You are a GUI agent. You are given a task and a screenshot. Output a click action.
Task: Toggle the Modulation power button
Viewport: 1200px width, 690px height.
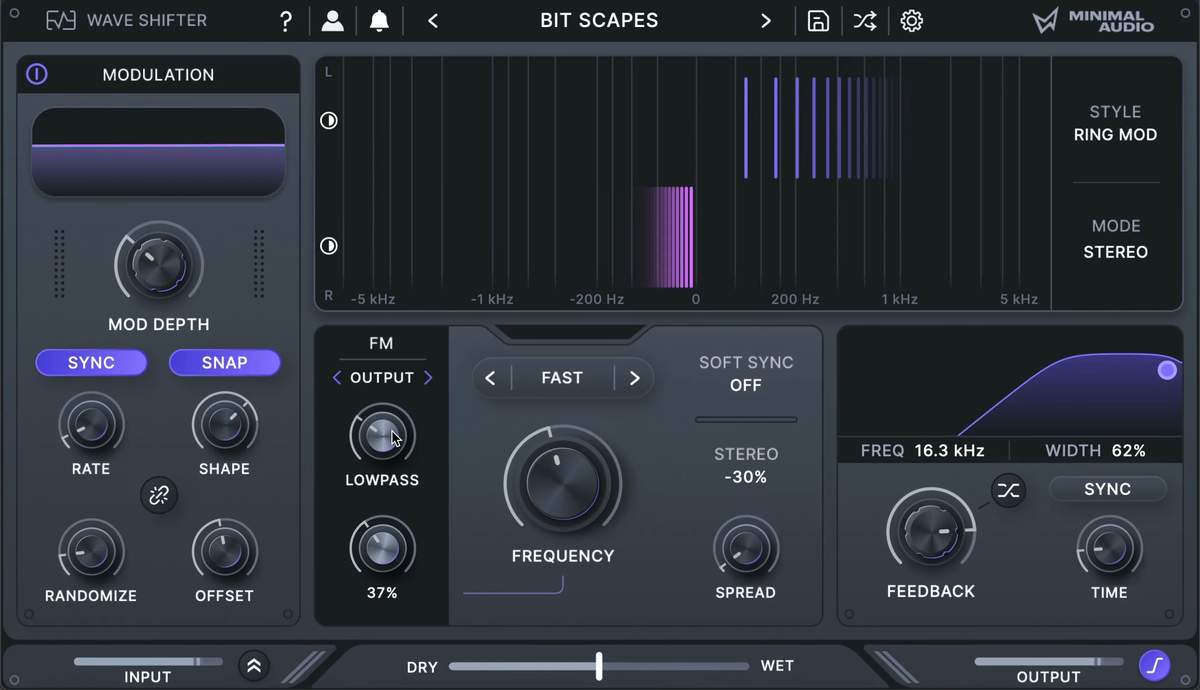[37, 74]
